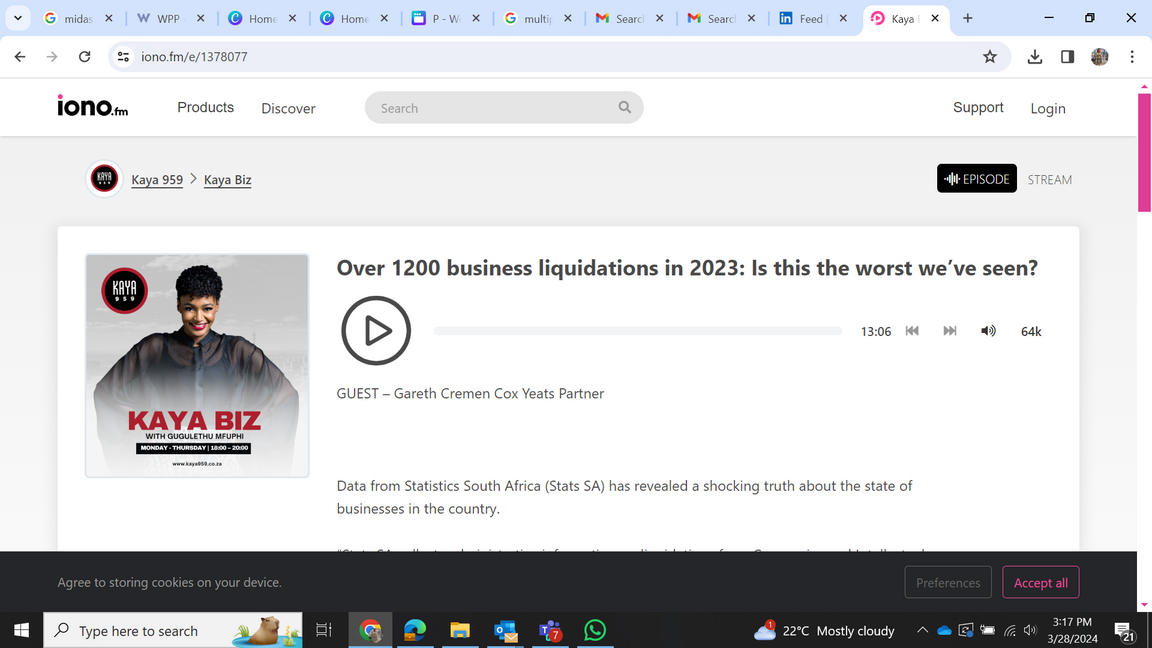
Task: Open the weather widget 22°C
Action: pyautogui.click(x=824, y=630)
